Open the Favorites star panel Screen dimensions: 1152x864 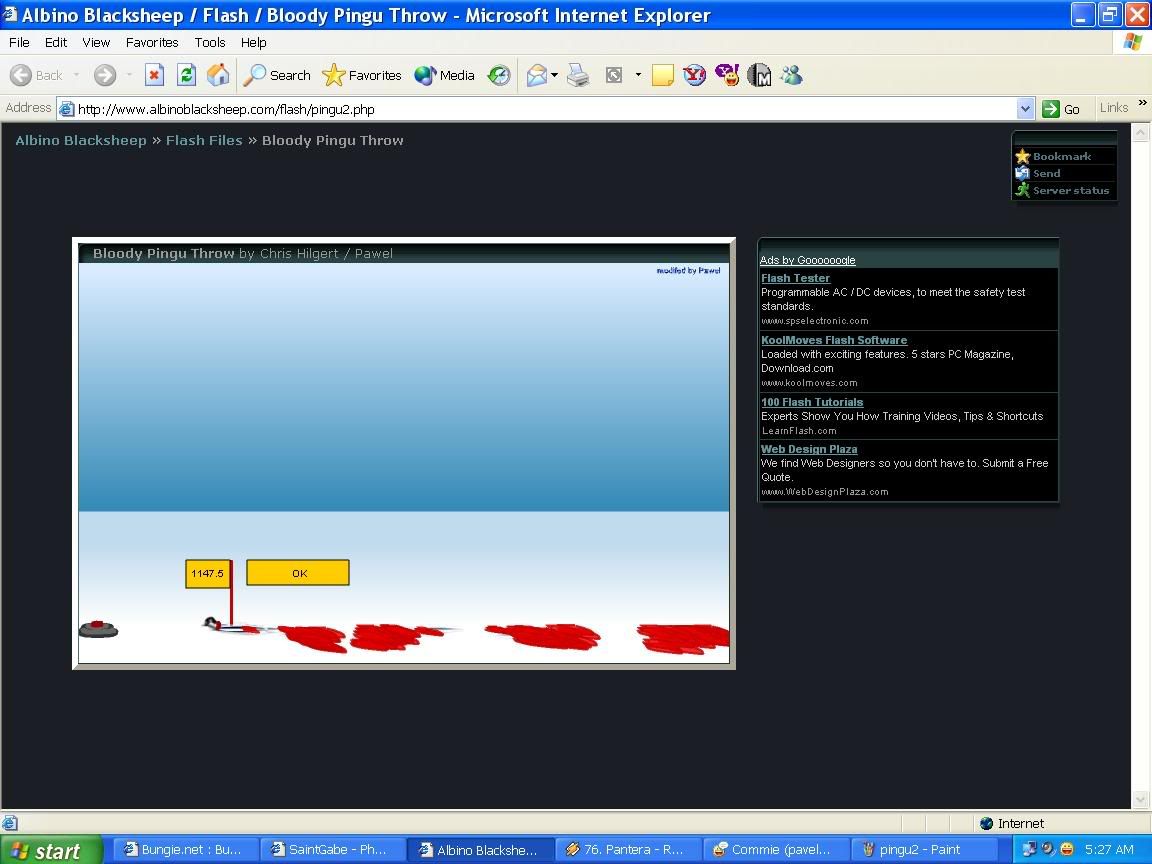pyautogui.click(x=361, y=75)
